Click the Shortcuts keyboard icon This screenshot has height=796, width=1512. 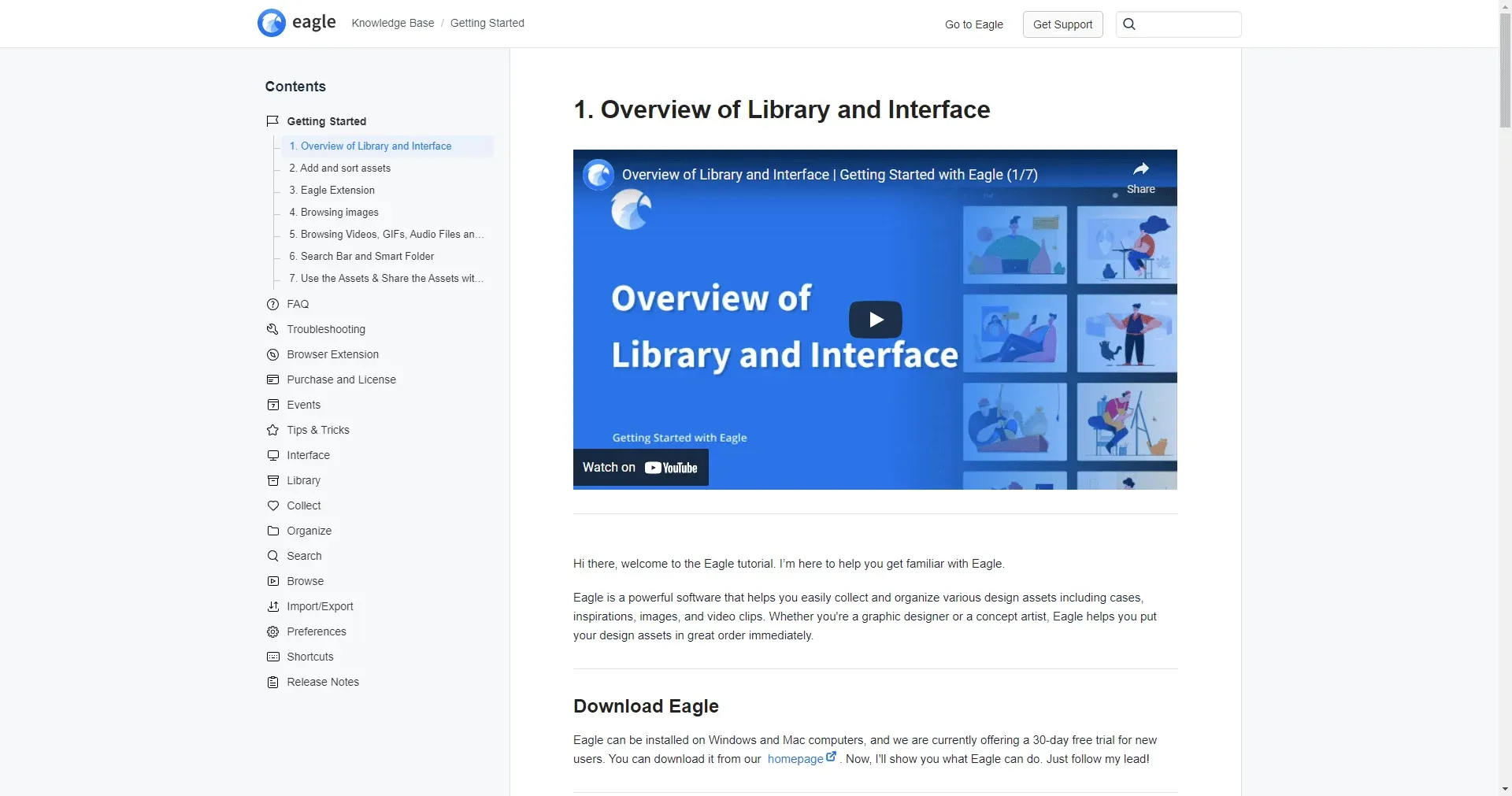click(x=272, y=657)
